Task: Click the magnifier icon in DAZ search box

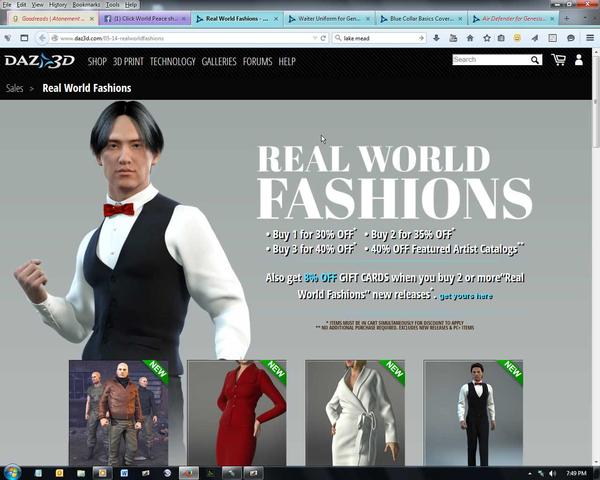Action: 535,60
